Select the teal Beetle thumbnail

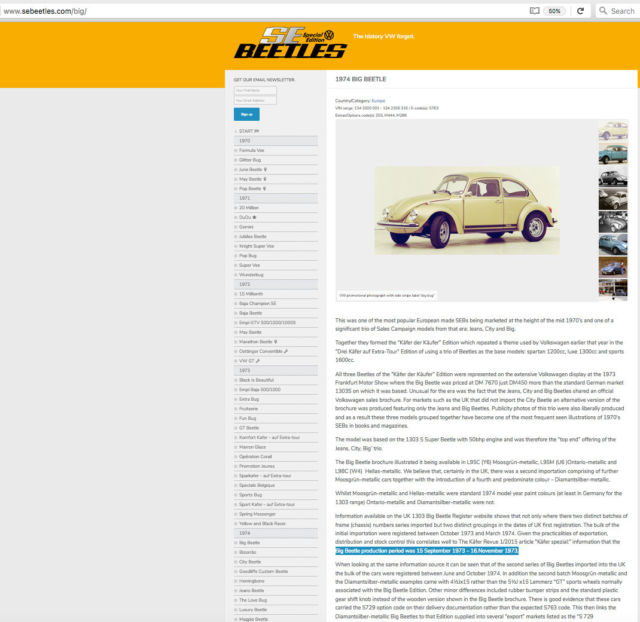tap(612, 154)
